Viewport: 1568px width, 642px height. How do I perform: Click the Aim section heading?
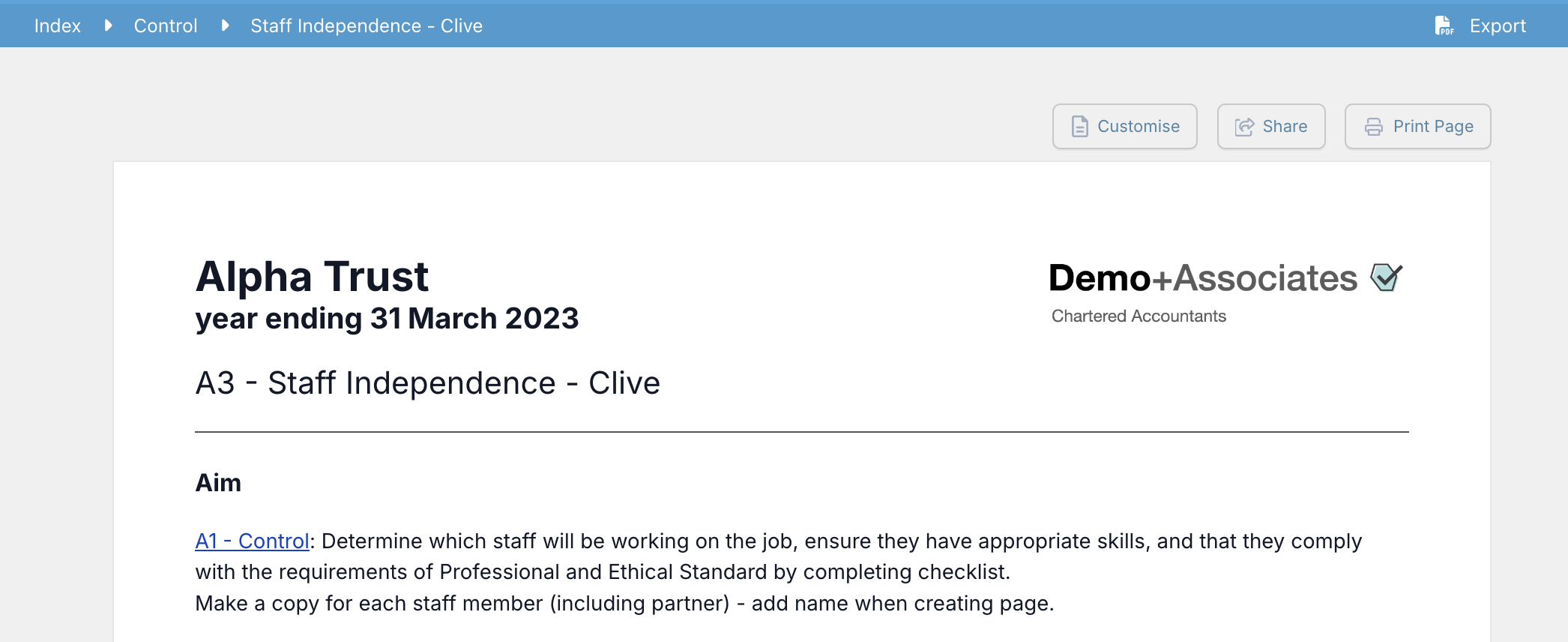218,483
